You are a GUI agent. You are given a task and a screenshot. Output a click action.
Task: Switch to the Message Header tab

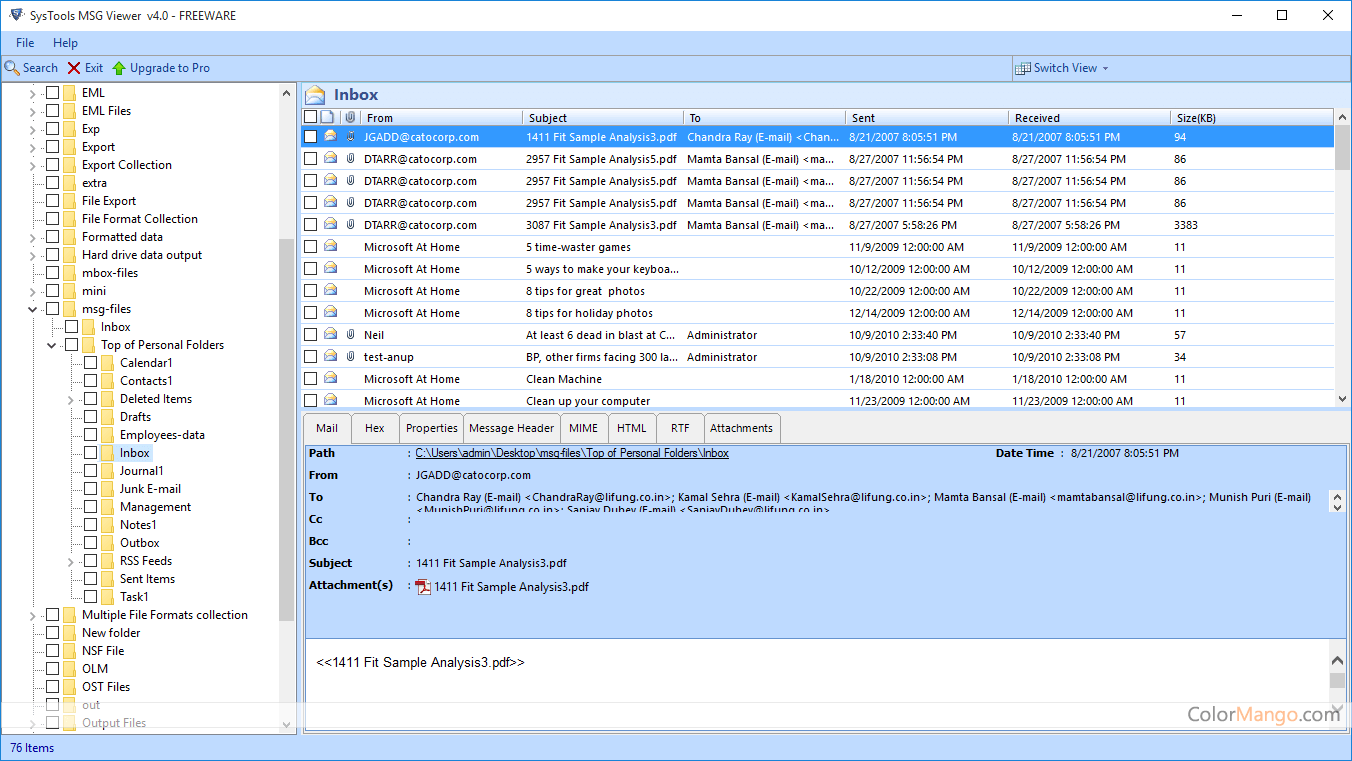pyautogui.click(x=511, y=428)
